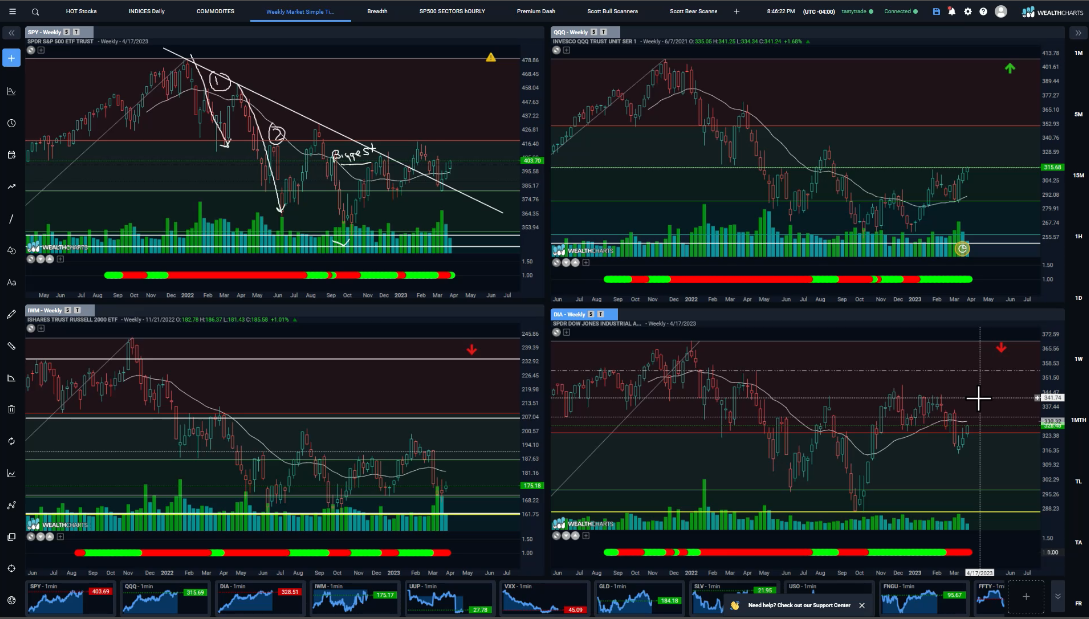The width and height of the screenshot is (1089, 619).
Task: Switch to the COMMODITES tab
Action: point(215,11)
